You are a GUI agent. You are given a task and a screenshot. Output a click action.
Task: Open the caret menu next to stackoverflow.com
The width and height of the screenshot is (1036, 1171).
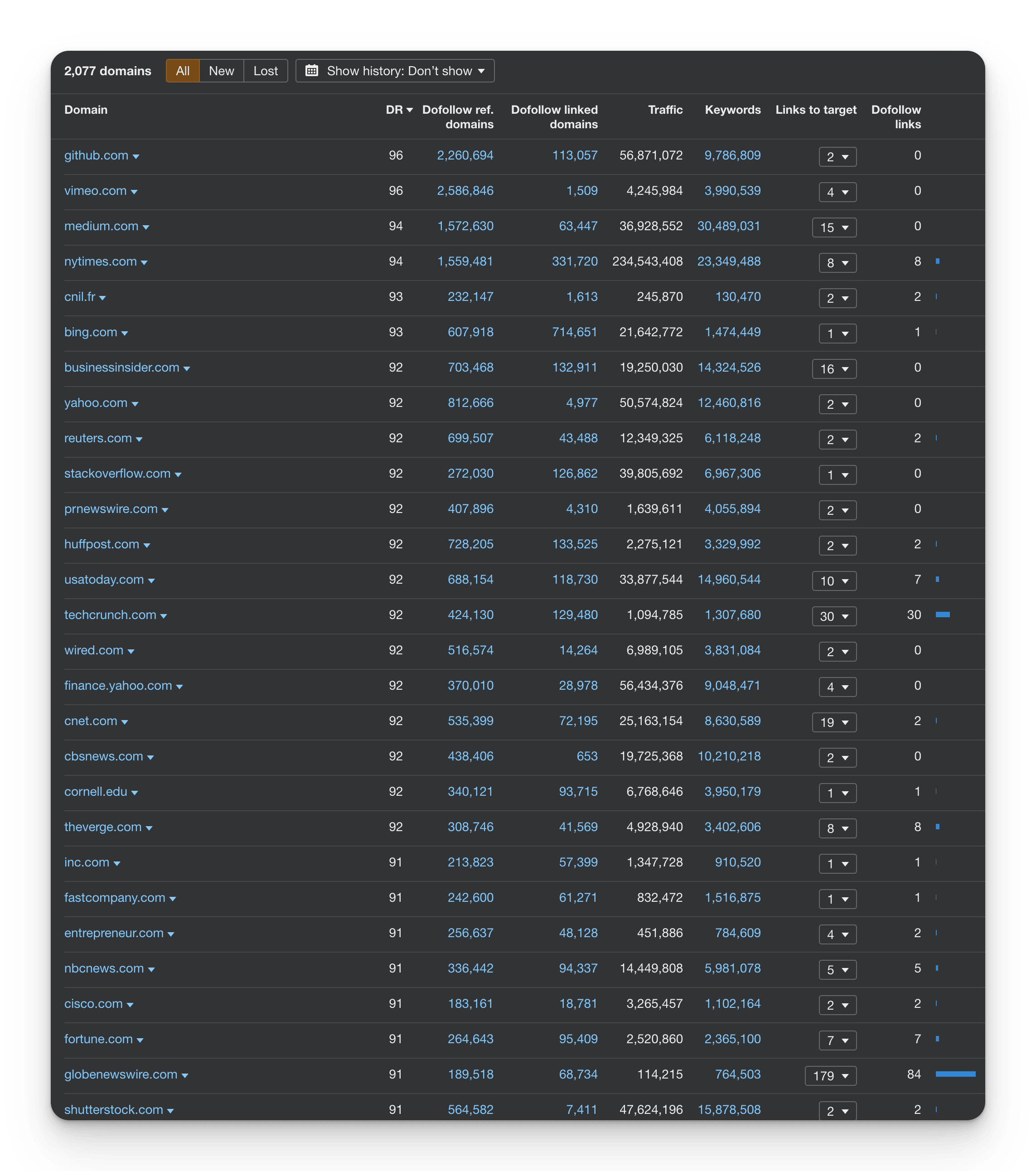(178, 475)
